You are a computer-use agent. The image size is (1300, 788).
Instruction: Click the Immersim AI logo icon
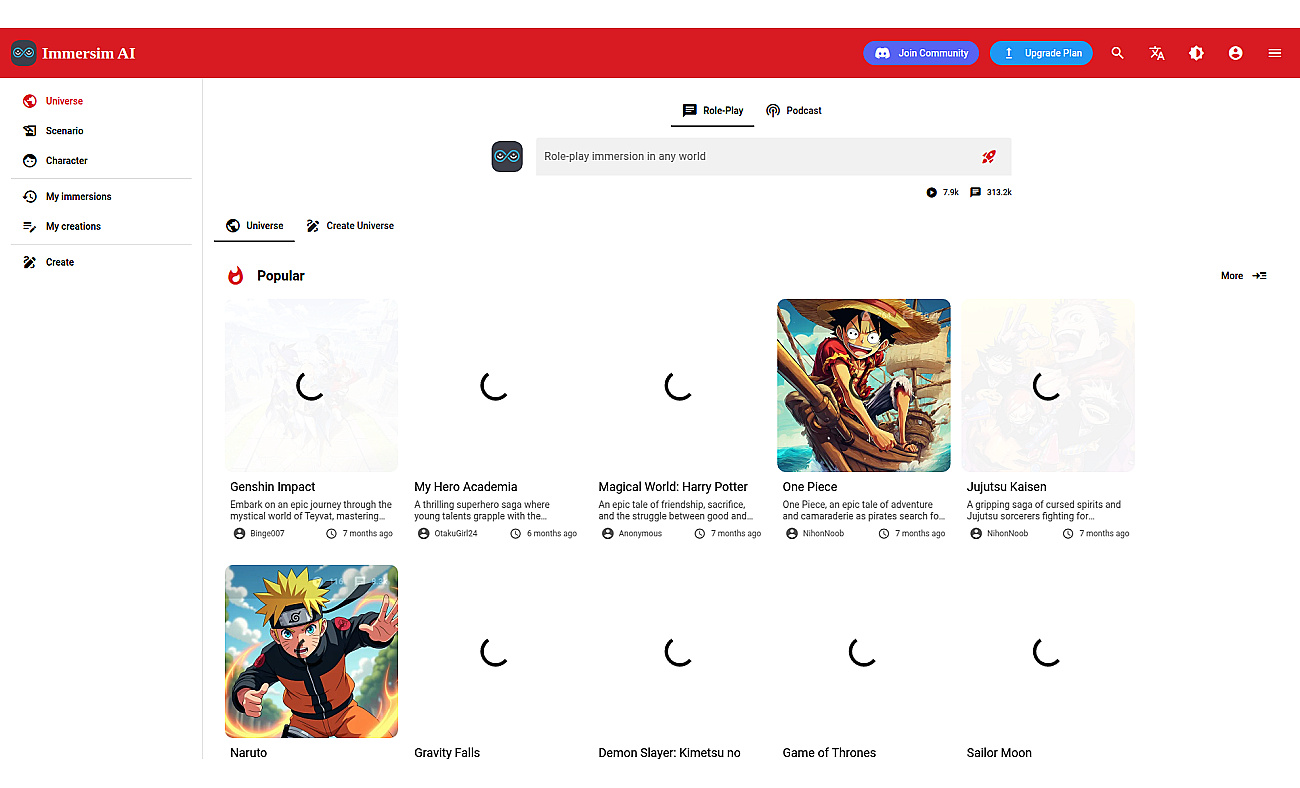24,53
